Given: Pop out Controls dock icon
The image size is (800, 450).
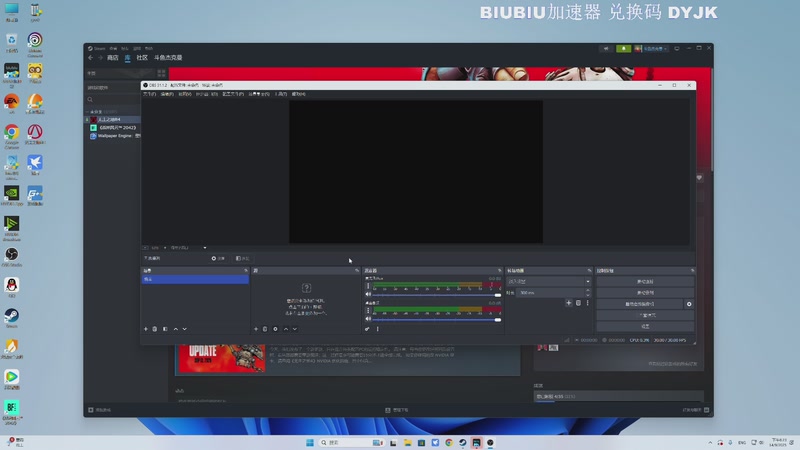Looking at the screenshot, I should coord(692,270).
